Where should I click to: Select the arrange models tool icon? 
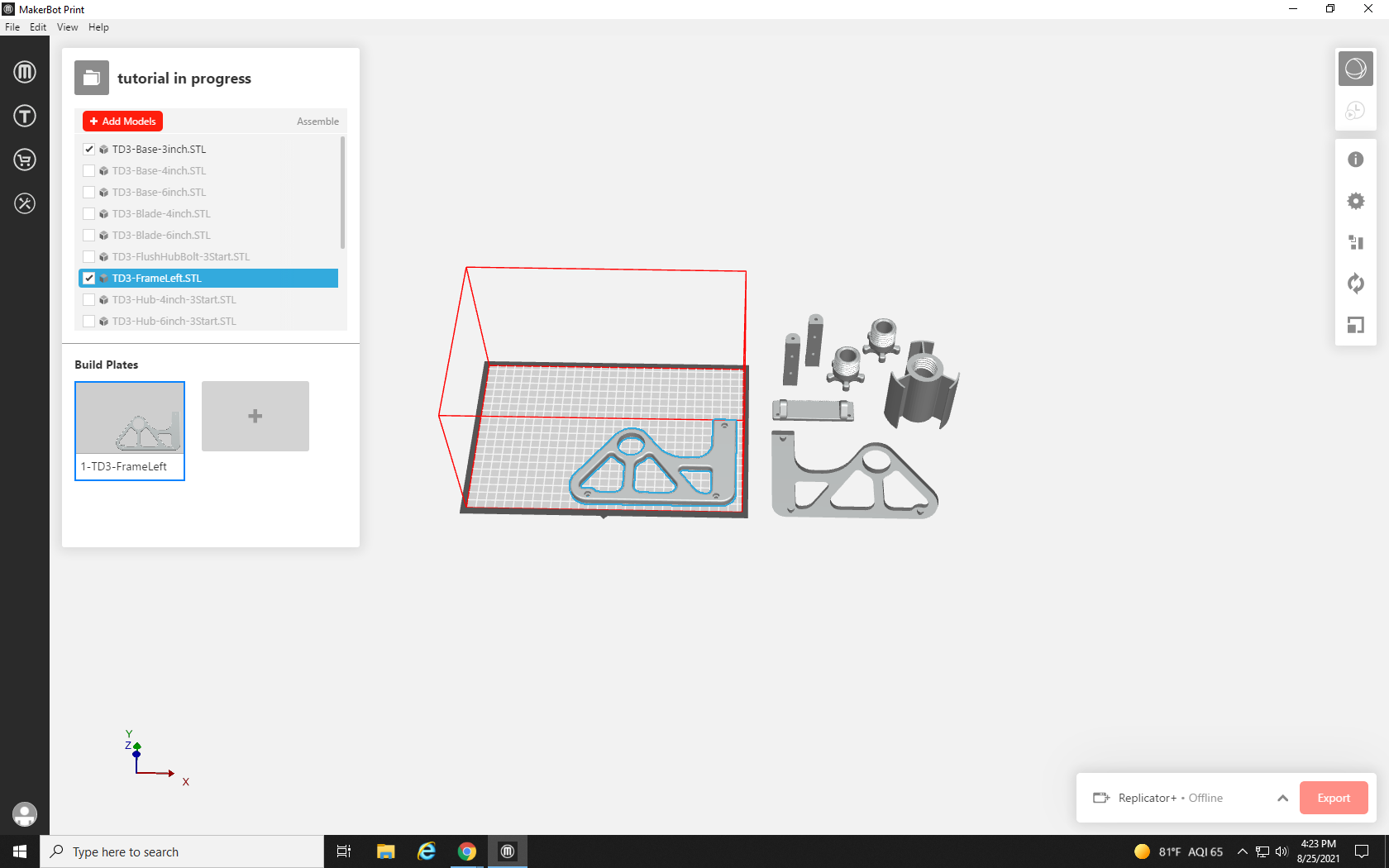pos(1356,242)
